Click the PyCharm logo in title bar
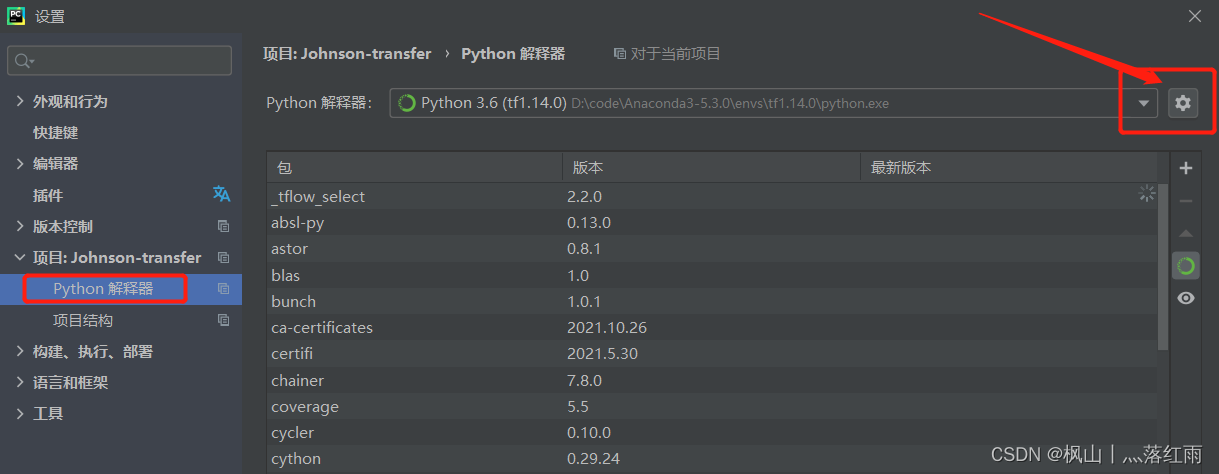 point(16,15)
